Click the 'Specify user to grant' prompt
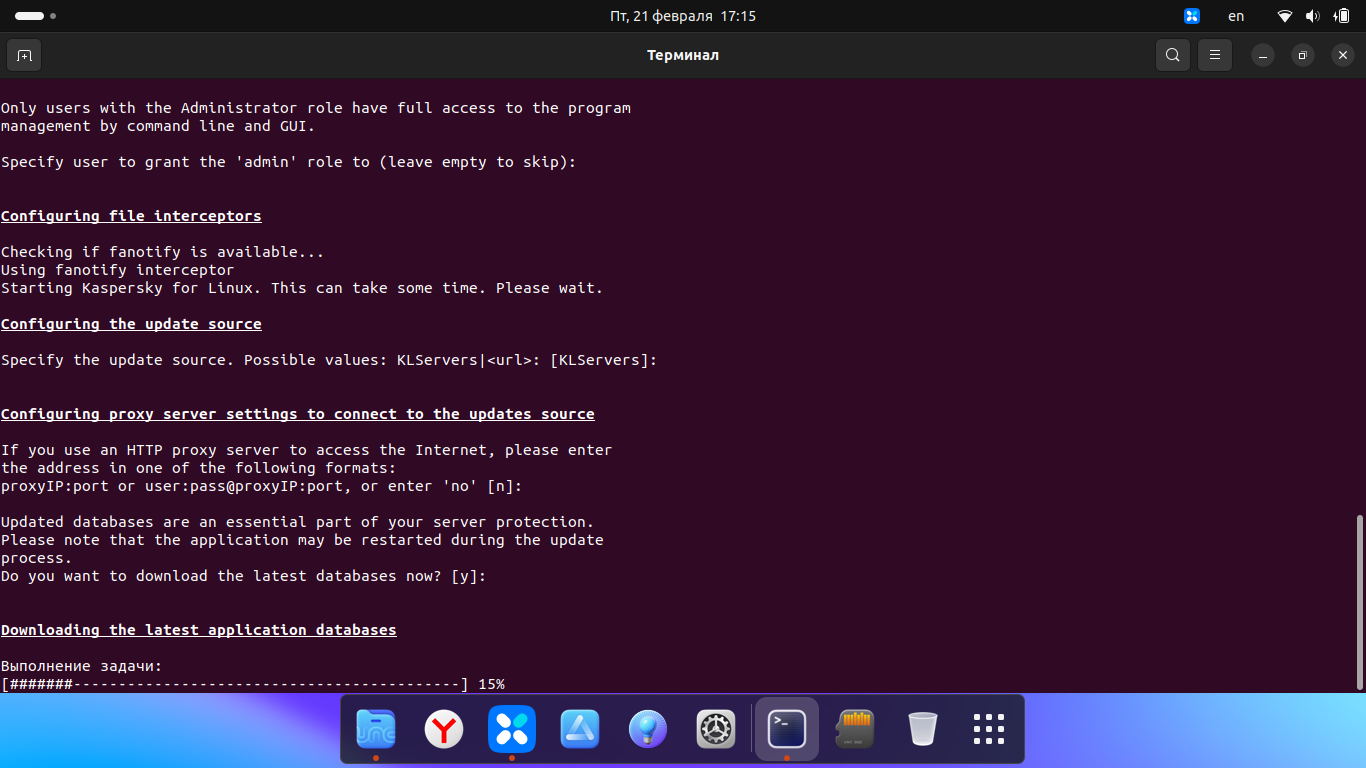 289,162
